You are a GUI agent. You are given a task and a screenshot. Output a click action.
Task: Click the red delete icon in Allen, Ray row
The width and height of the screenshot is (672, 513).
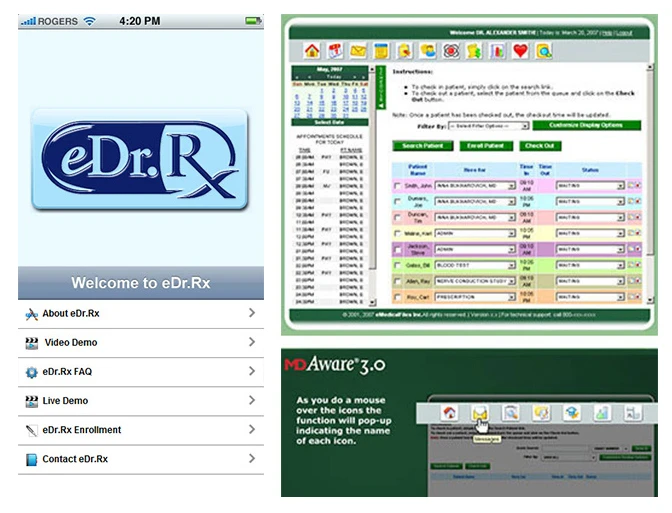638,281
